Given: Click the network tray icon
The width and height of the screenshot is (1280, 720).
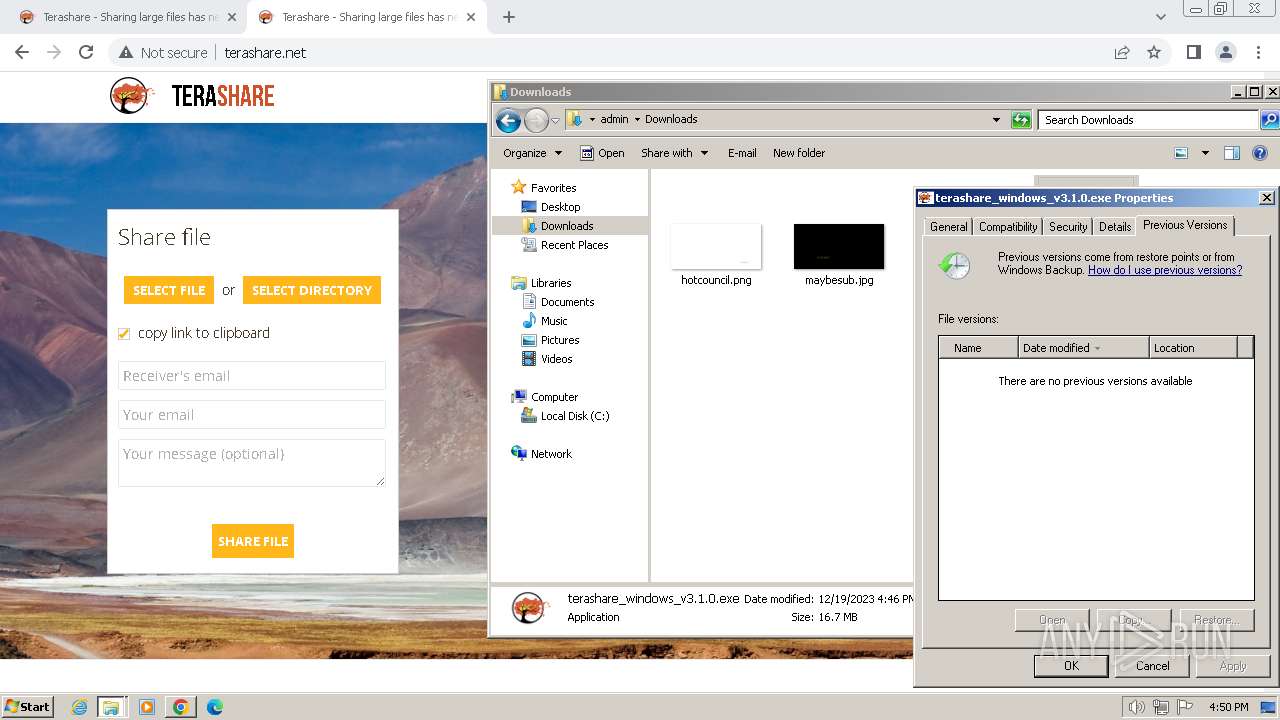Looking at the screenshot, I should coord(1161,707).
